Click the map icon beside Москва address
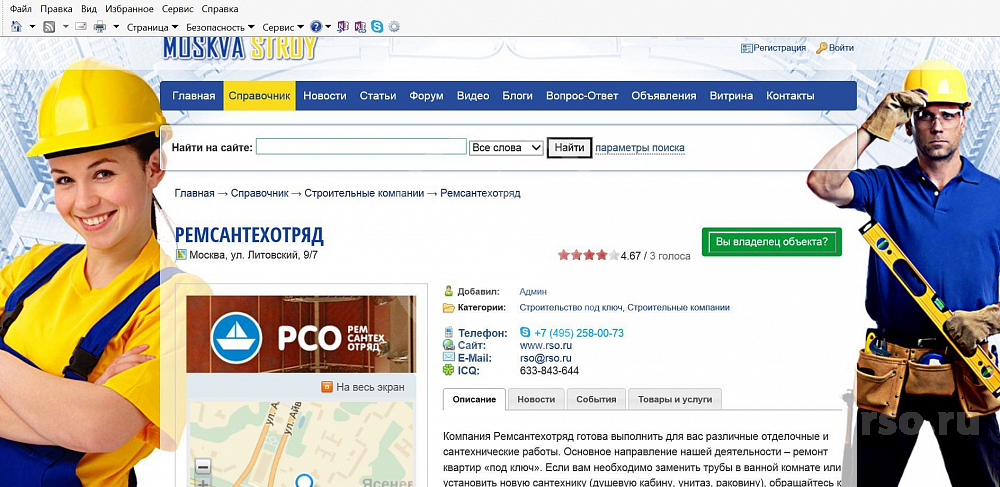 pyautogui.click(x=181, y=255)
